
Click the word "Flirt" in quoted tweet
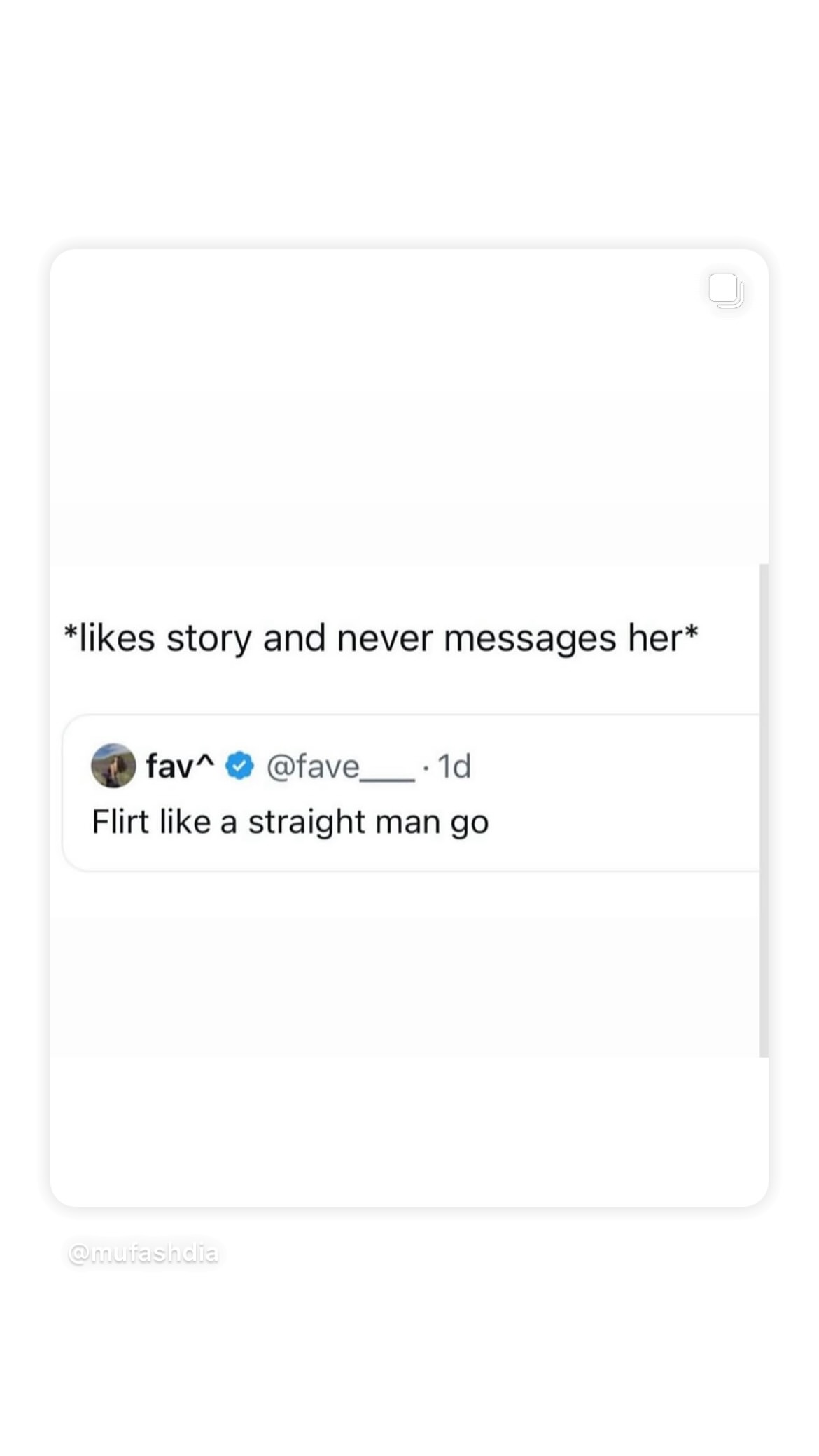pos(121,821)
